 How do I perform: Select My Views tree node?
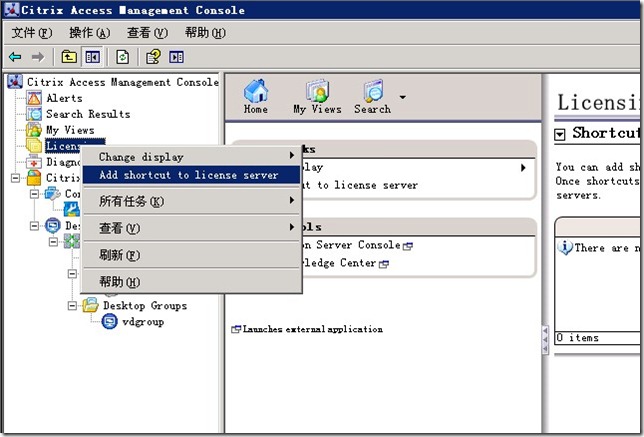(70, 130)
